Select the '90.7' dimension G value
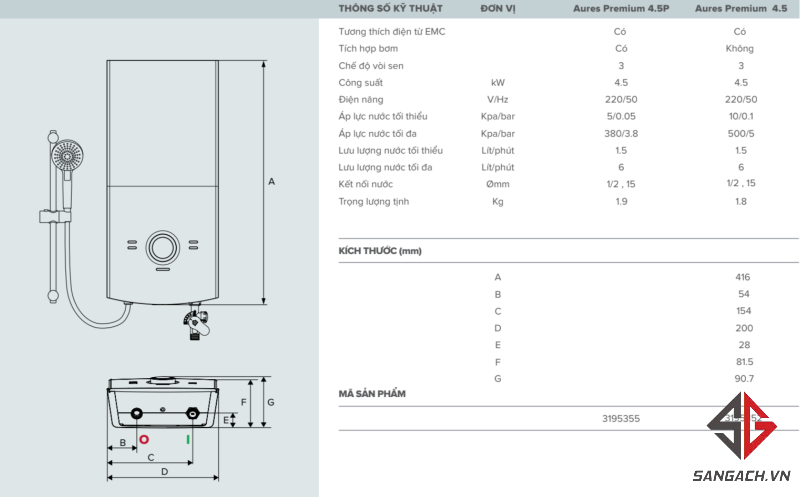Image resolution: width=801 pixels, height=497 pixels. coord(744,379)
